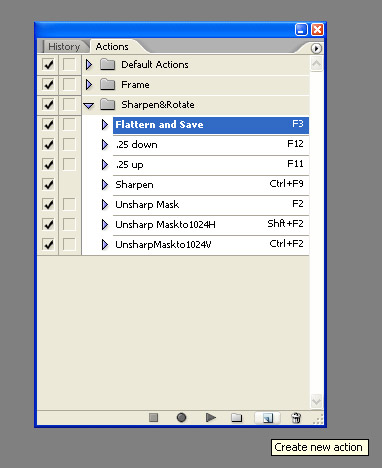Toggle checkmark for Flattern and Save
The width and height of the screenshot is (382, 468).
(48, 124)
